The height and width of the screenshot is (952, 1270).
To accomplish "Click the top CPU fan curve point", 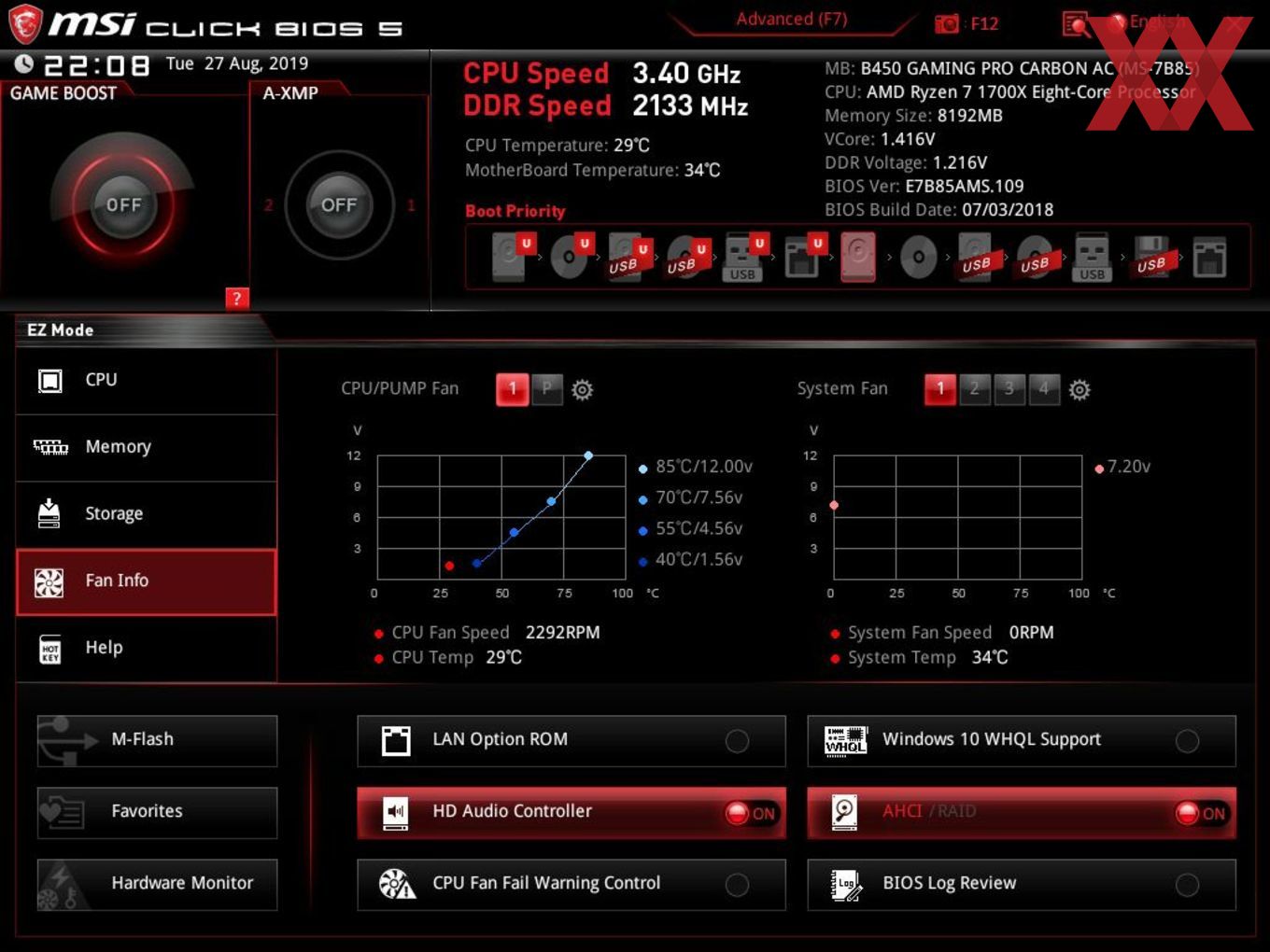I will (588, 455).
